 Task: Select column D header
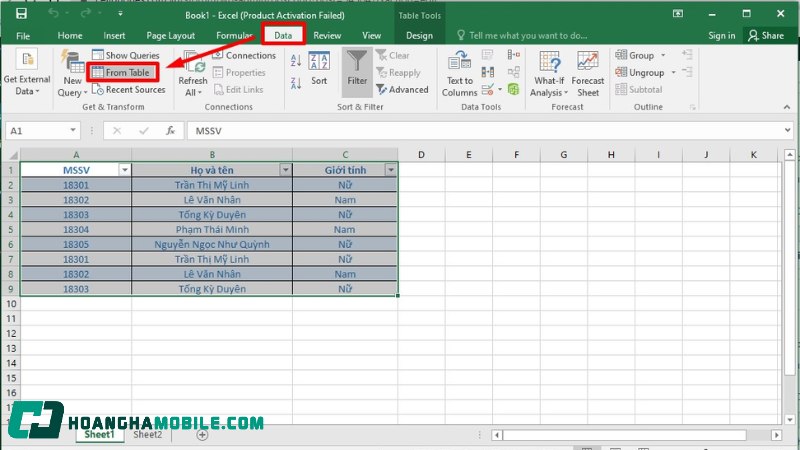coord(421,155)
